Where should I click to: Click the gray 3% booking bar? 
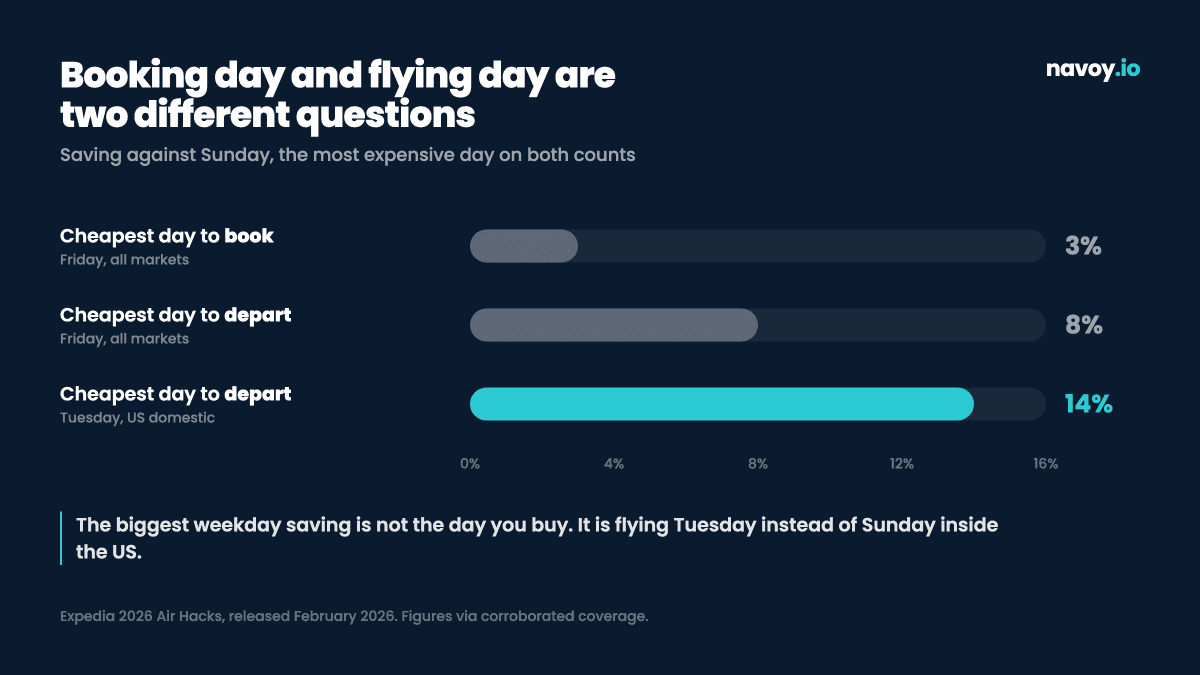coord(524,246)
